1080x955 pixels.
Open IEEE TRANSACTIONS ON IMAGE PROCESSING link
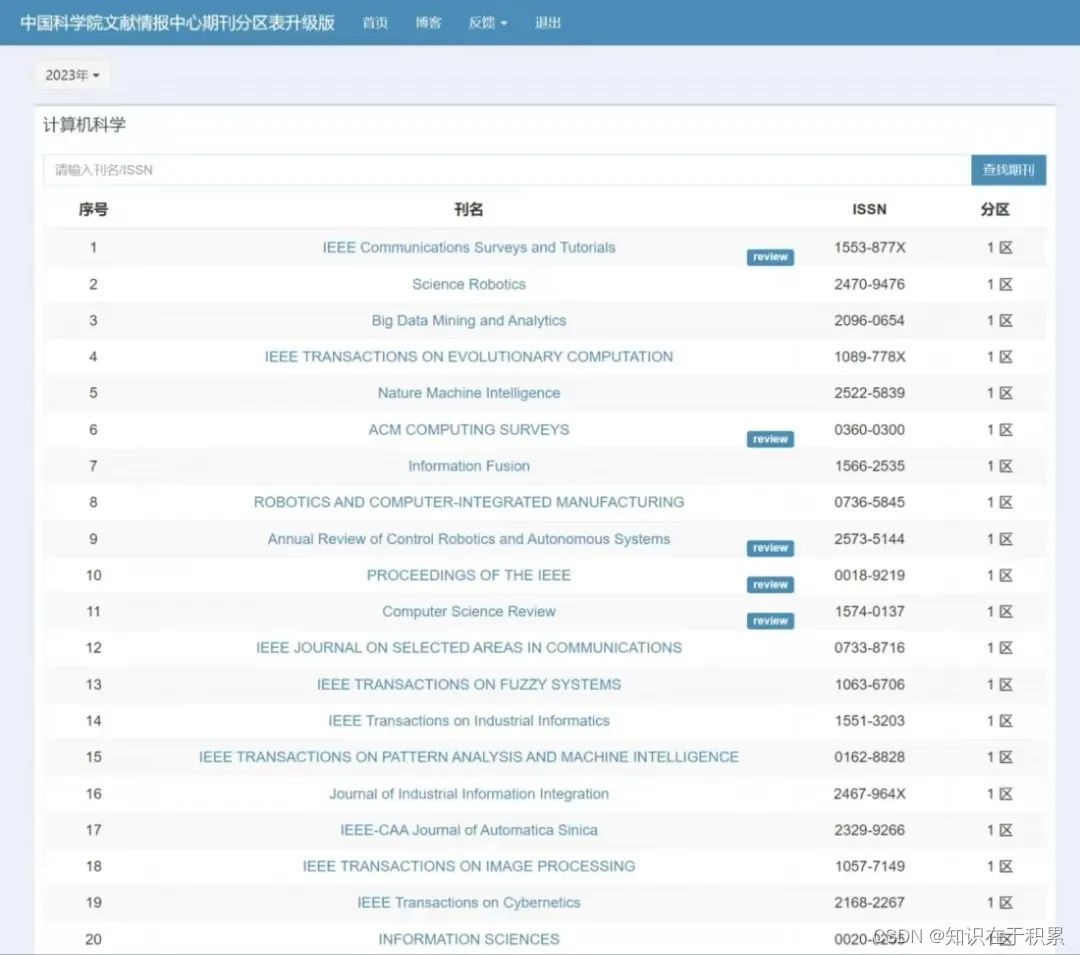point(468,866)
